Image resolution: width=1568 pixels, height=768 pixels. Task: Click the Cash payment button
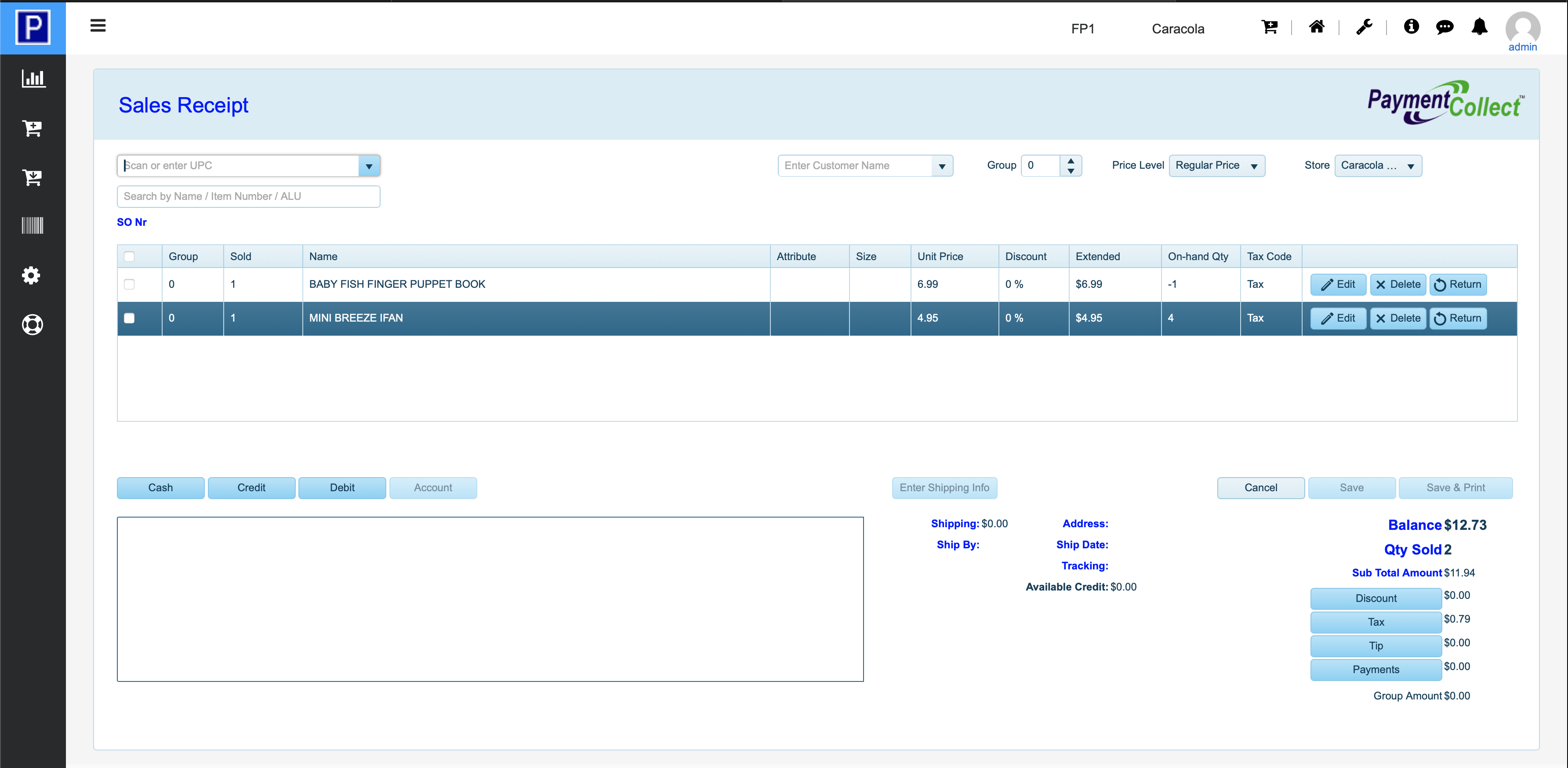(x=161, y=487)
